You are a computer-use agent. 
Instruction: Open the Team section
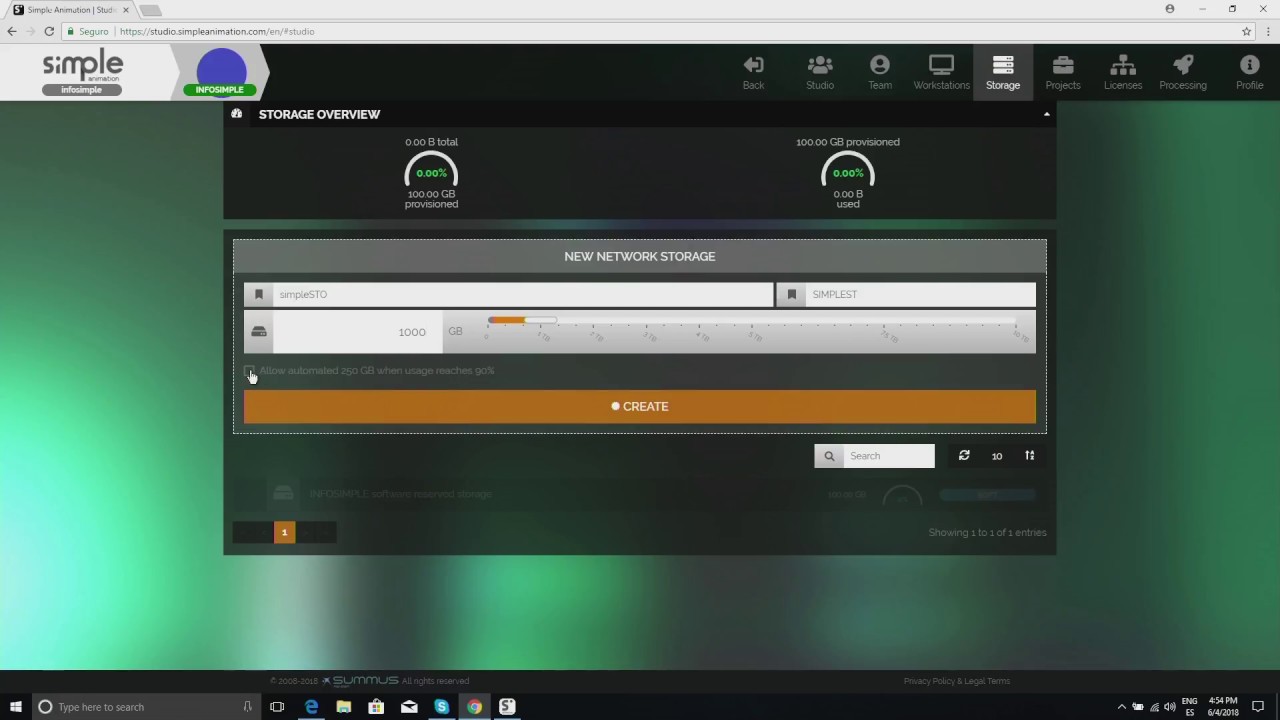tap(880, 72)
